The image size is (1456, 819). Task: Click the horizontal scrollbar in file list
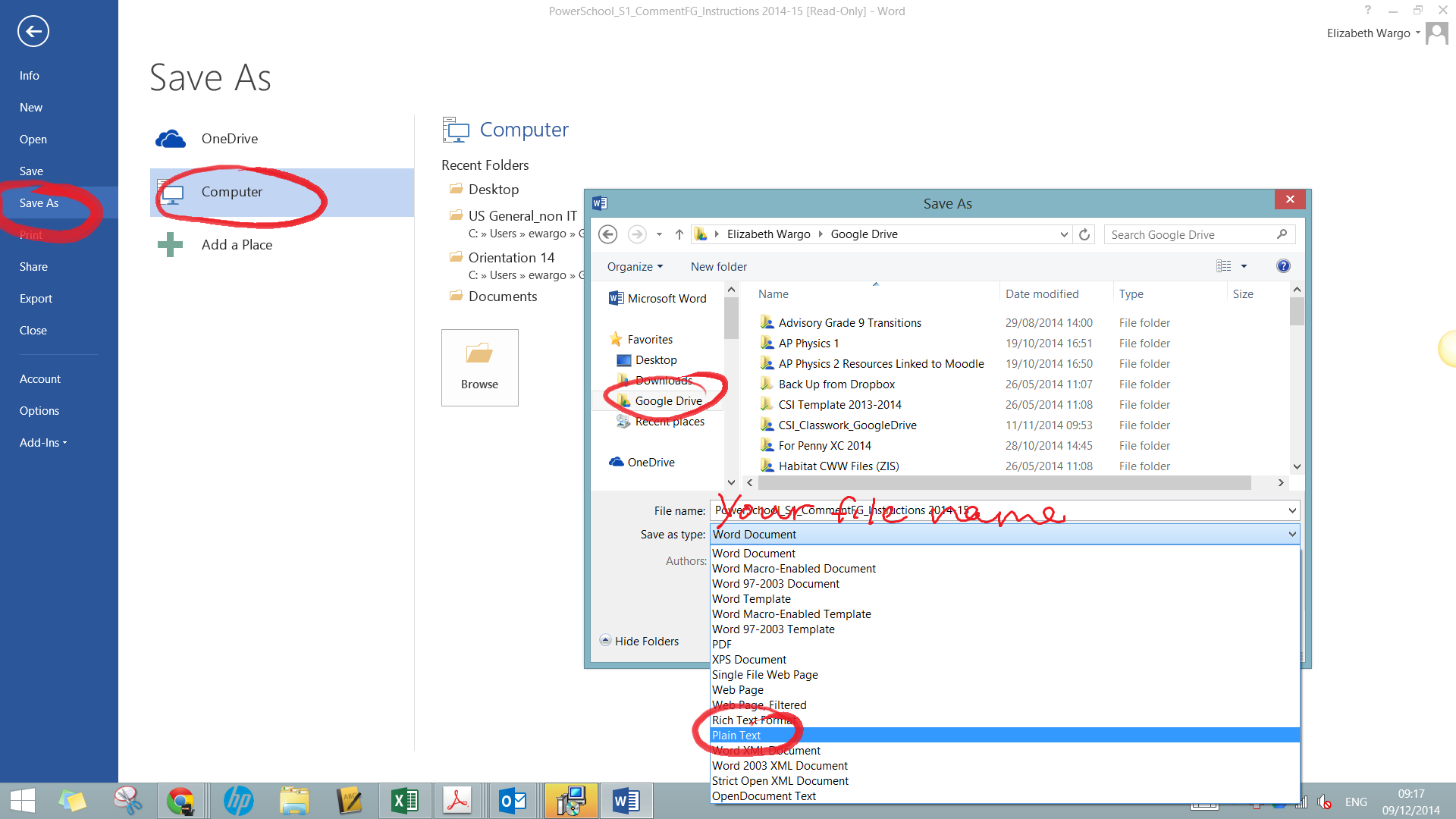coord(1004,482)
